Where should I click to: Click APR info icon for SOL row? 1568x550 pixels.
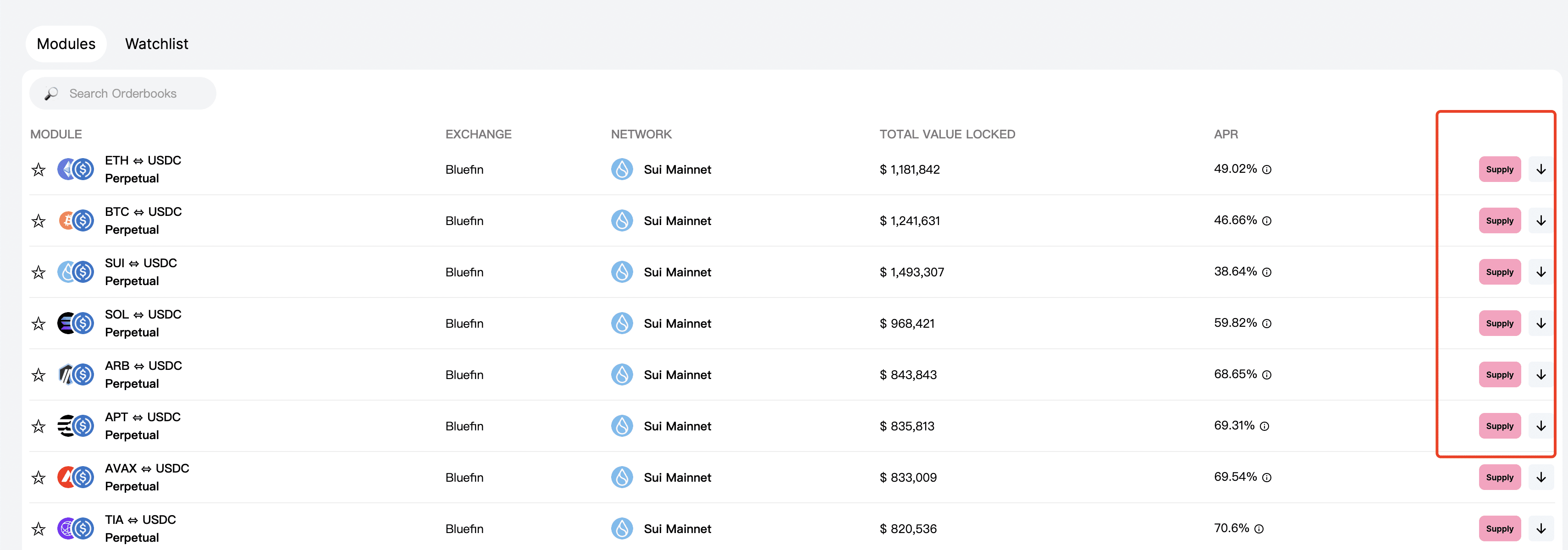[x=1267, y=324]
